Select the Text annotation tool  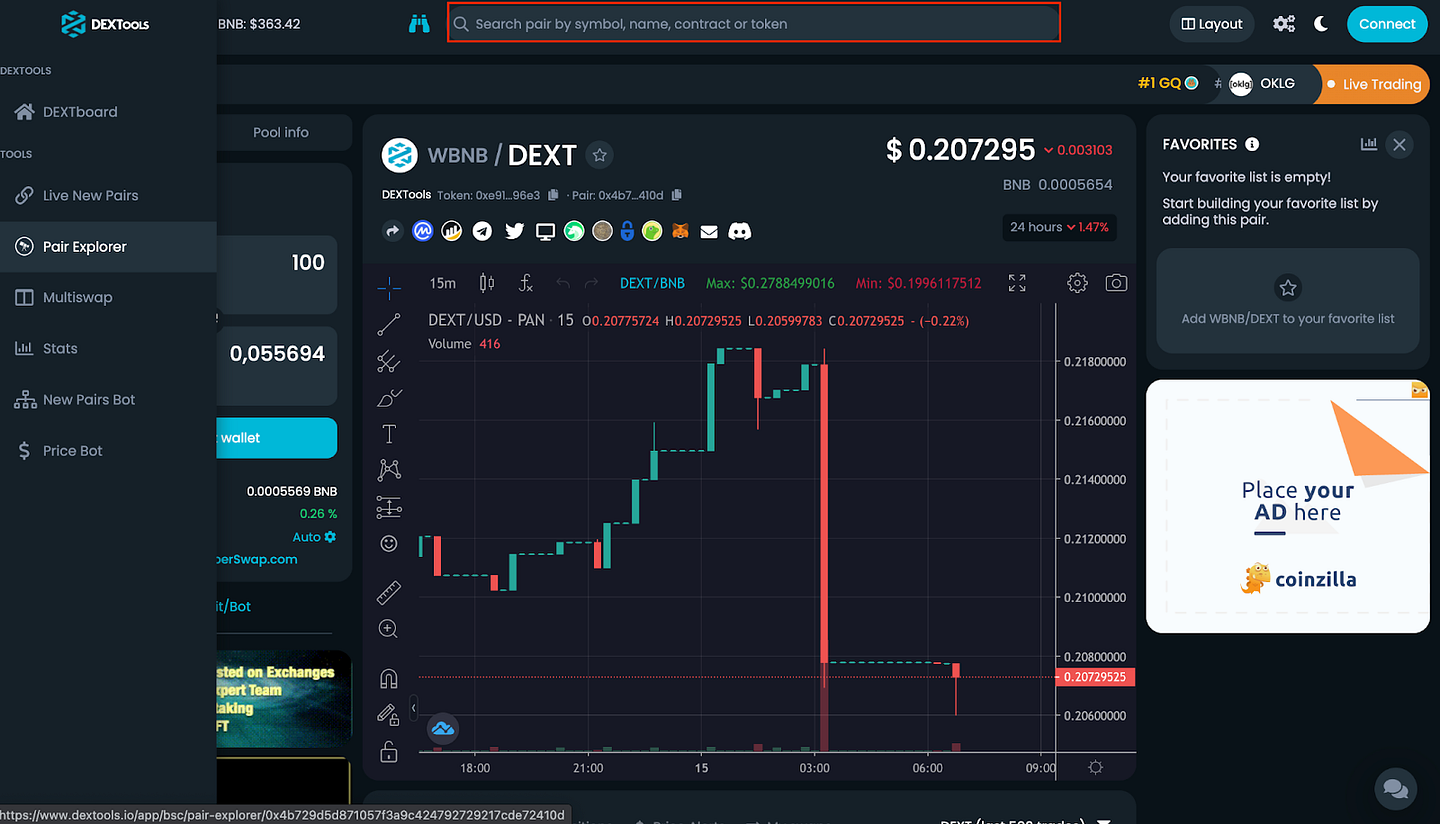pyautogui.click(x=389, y=433)
